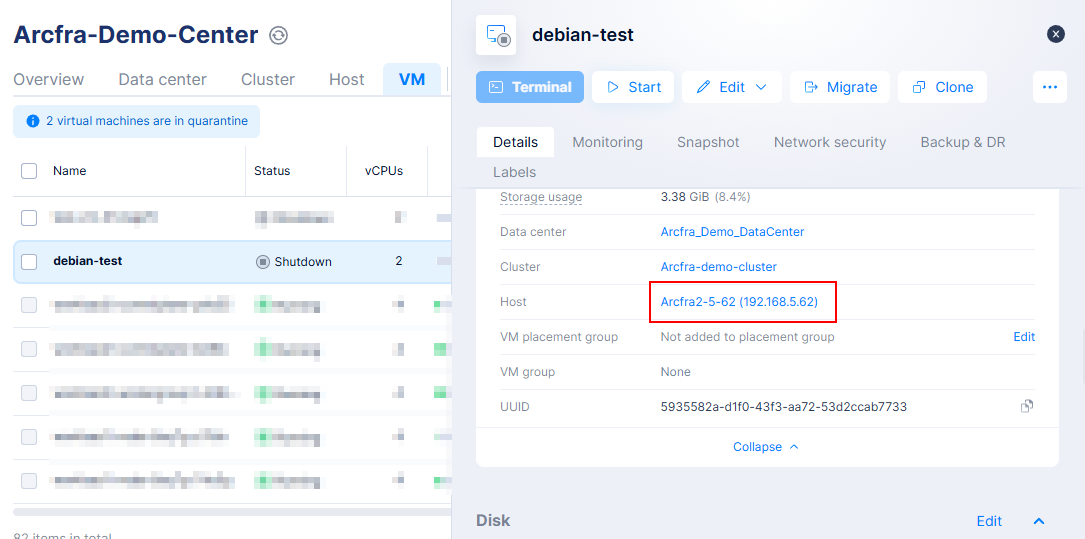
Task: Collapse the Disk section with chevron
Action: click(x=1038, y=521)
